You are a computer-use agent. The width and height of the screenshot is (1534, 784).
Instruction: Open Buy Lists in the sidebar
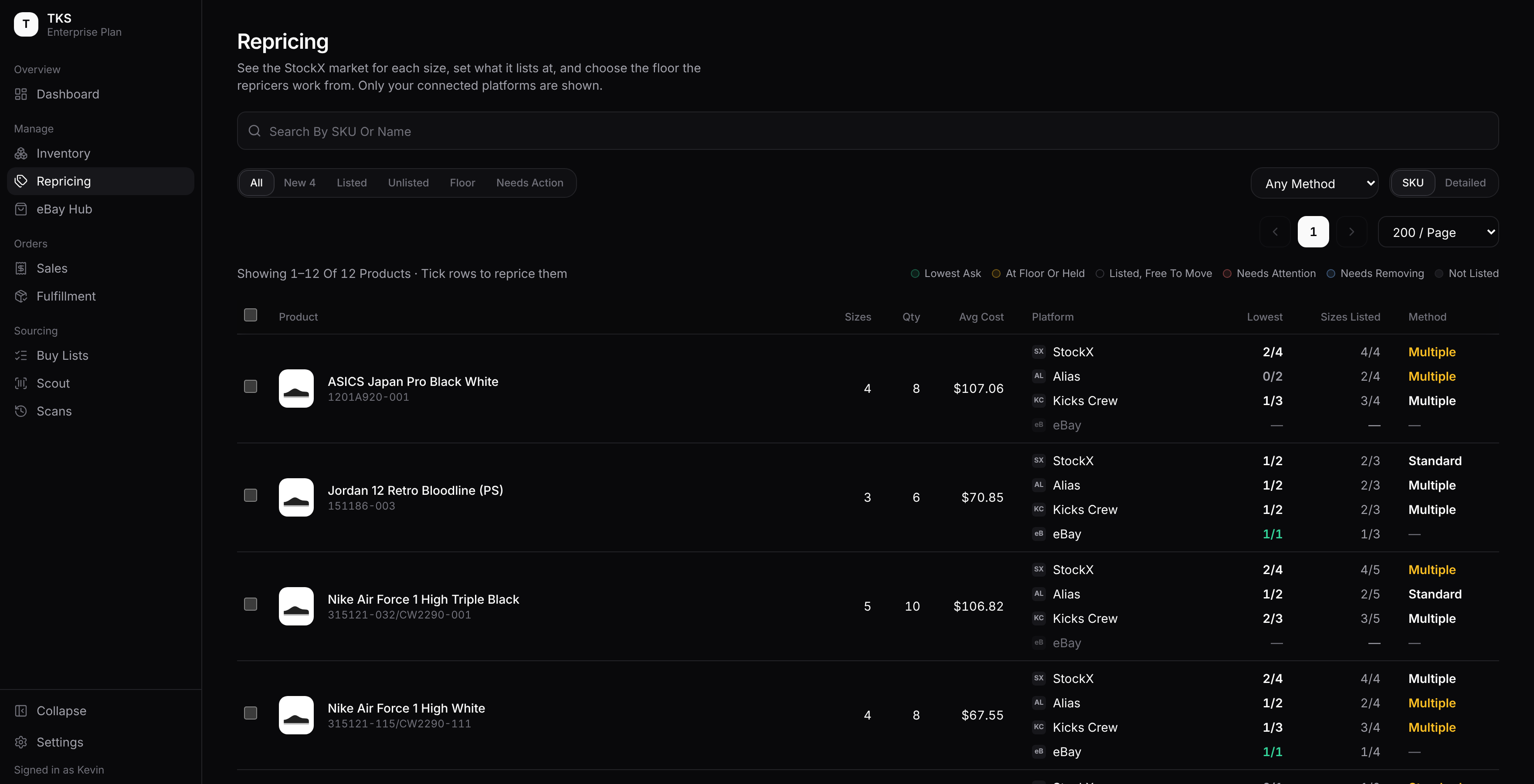[100, 355]
